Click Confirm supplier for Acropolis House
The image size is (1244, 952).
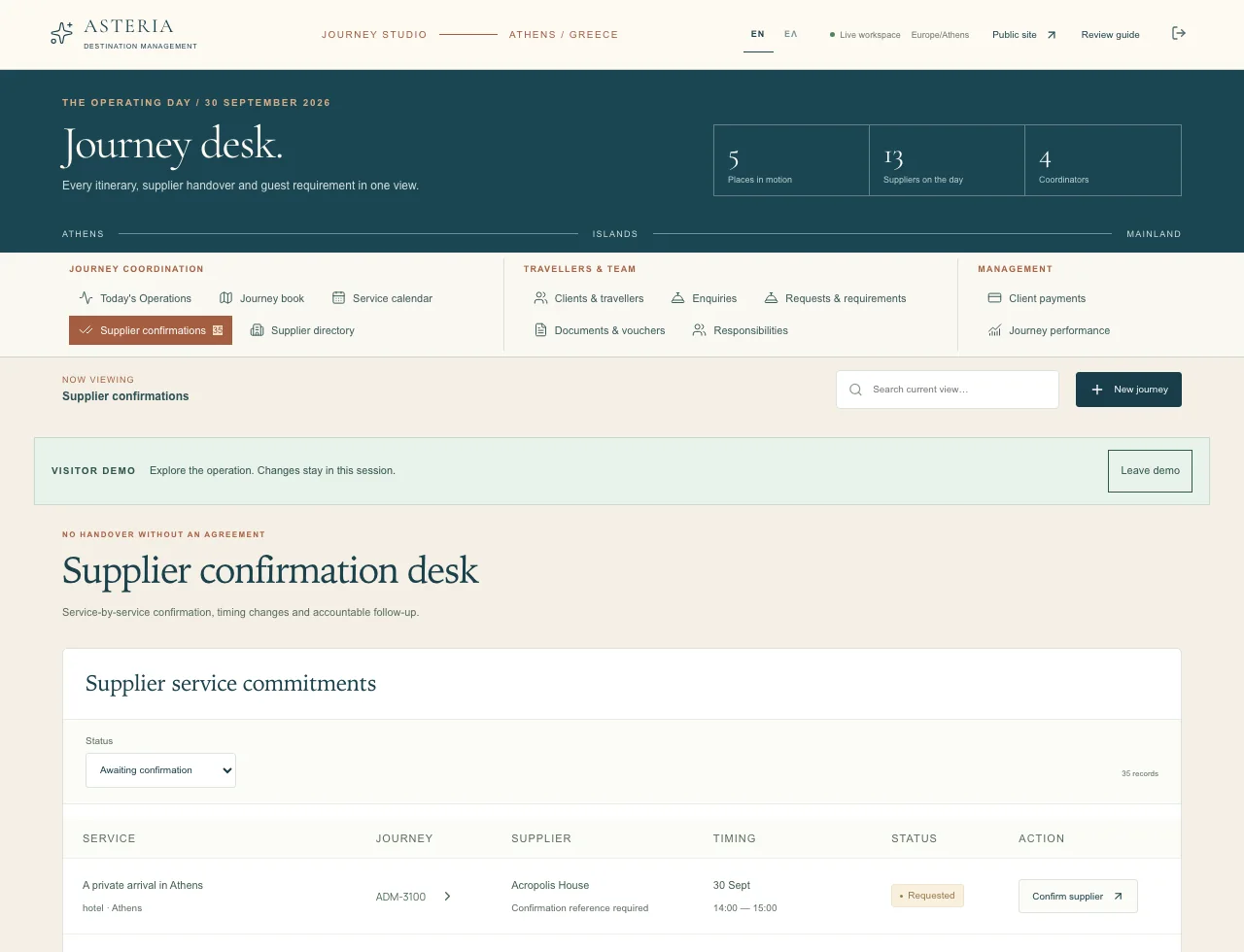pos(1078,897)
